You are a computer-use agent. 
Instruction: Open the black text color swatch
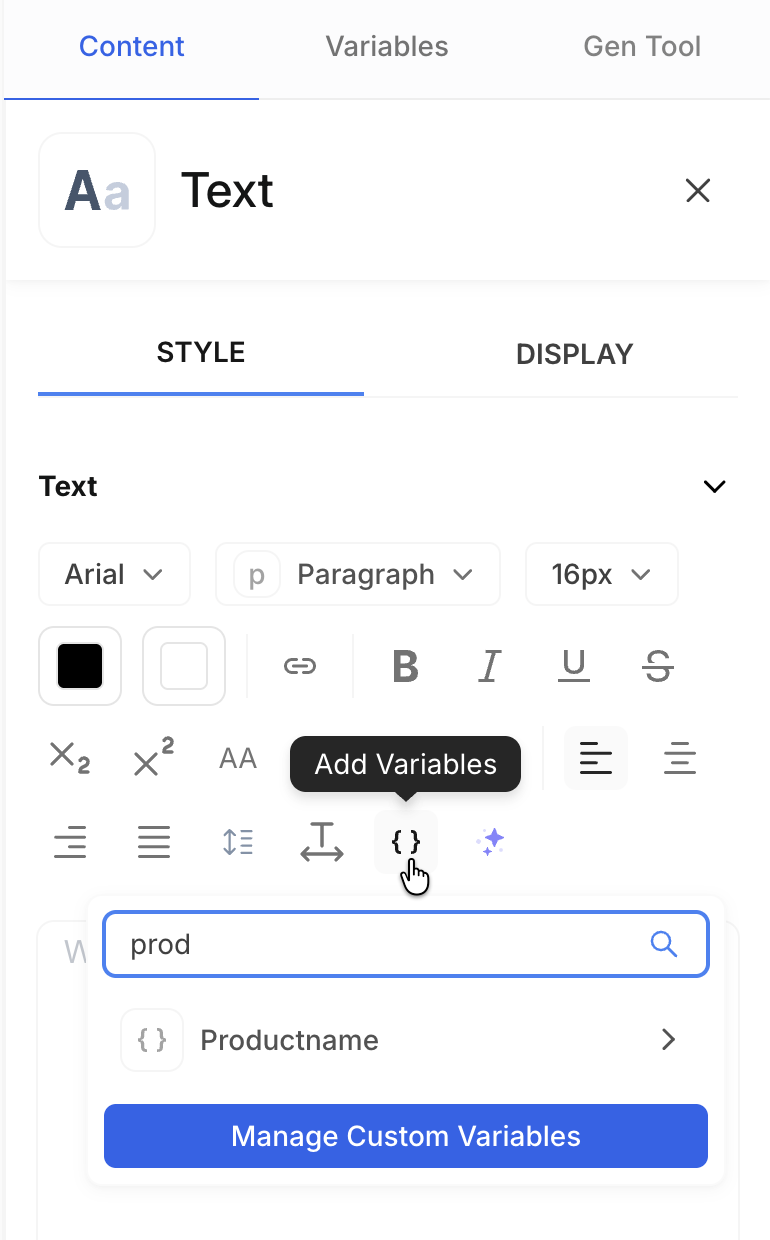pos(80,666)
